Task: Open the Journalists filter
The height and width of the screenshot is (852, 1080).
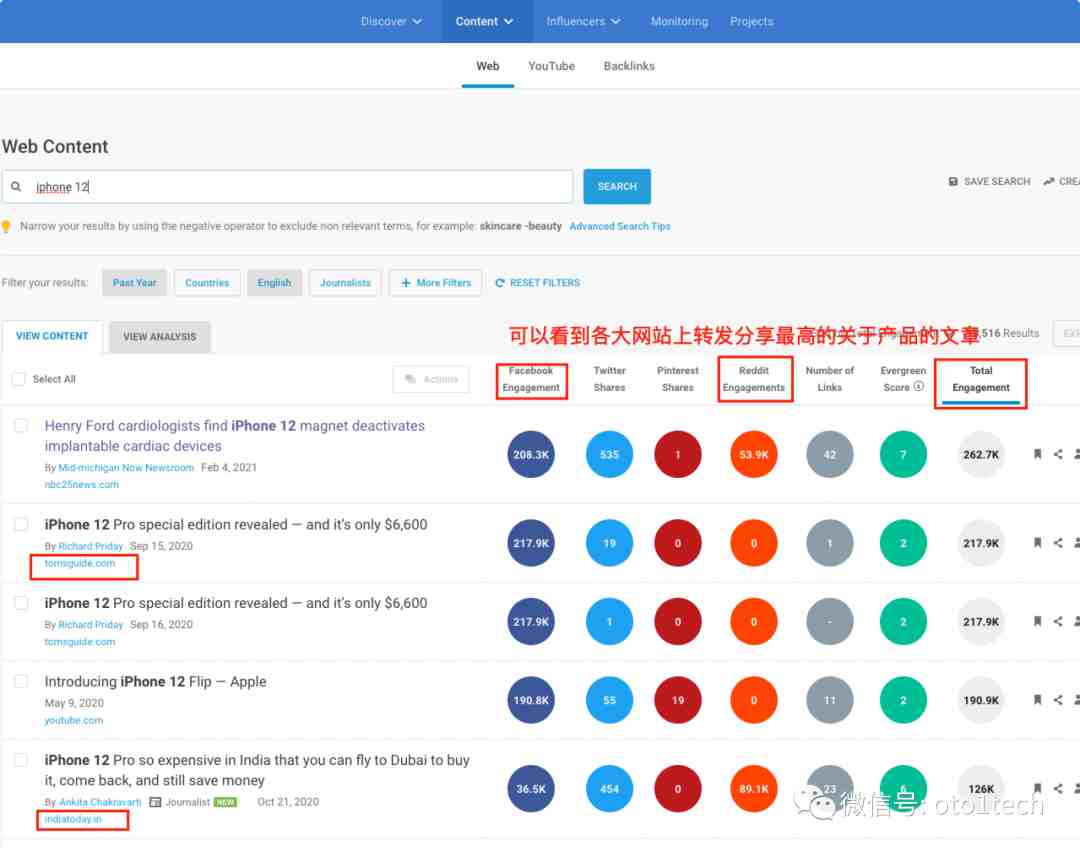Action: click(345, 282)
